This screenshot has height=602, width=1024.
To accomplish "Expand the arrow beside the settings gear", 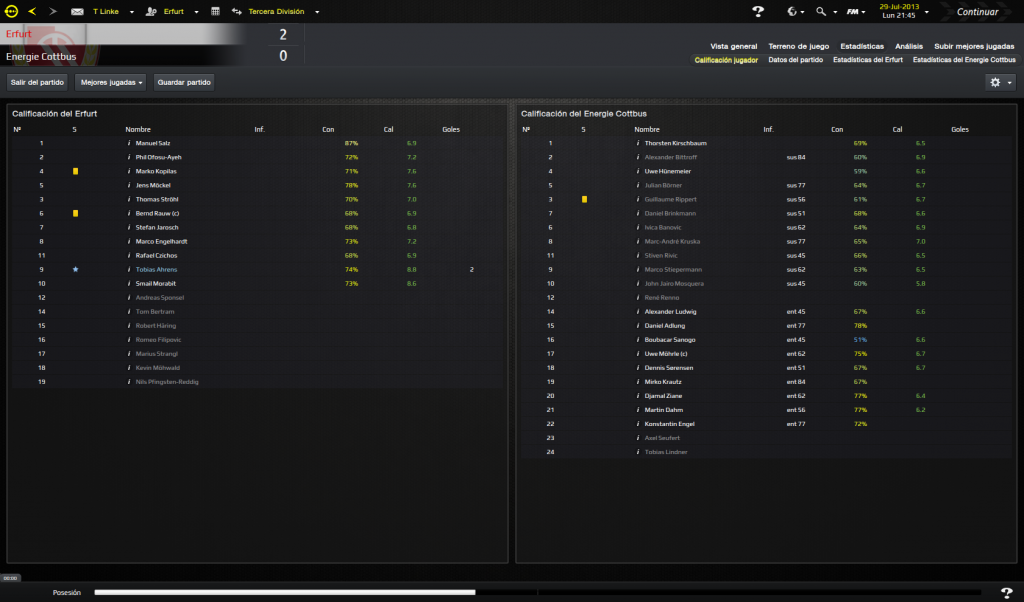I will pos(1010,82).
